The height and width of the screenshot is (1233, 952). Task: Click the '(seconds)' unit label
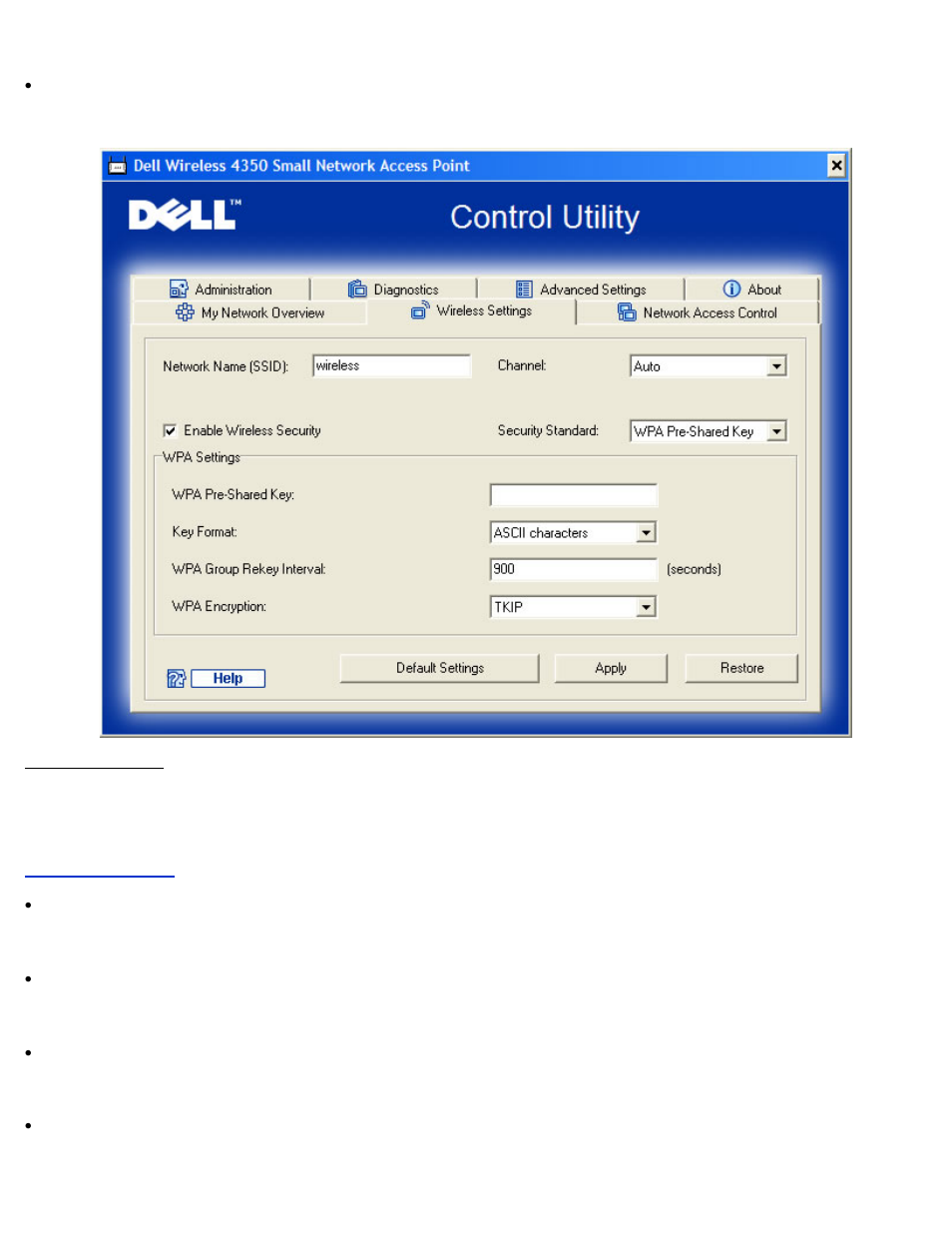[694, 569]
